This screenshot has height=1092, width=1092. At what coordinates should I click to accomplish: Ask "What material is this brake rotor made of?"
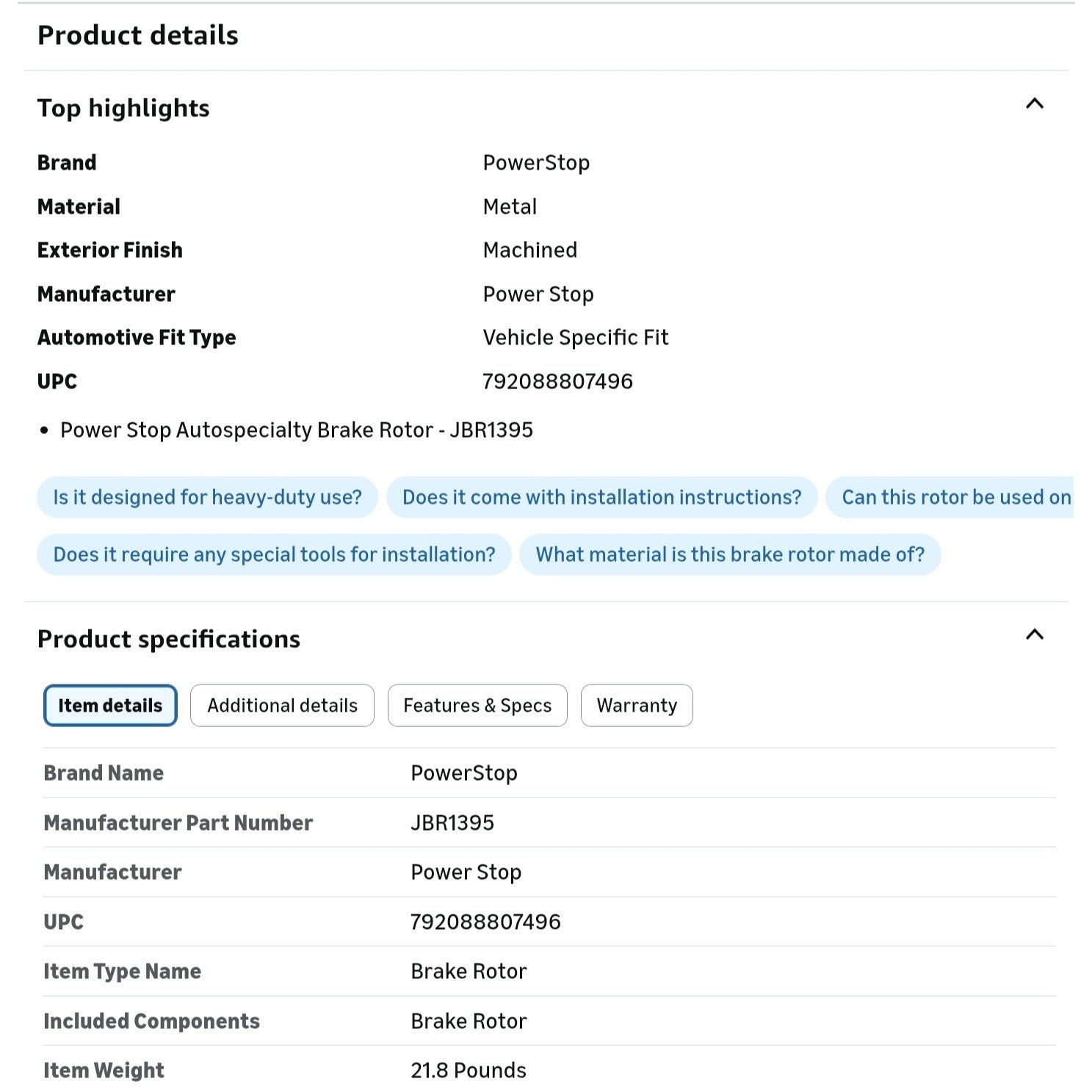coord(730,554)
